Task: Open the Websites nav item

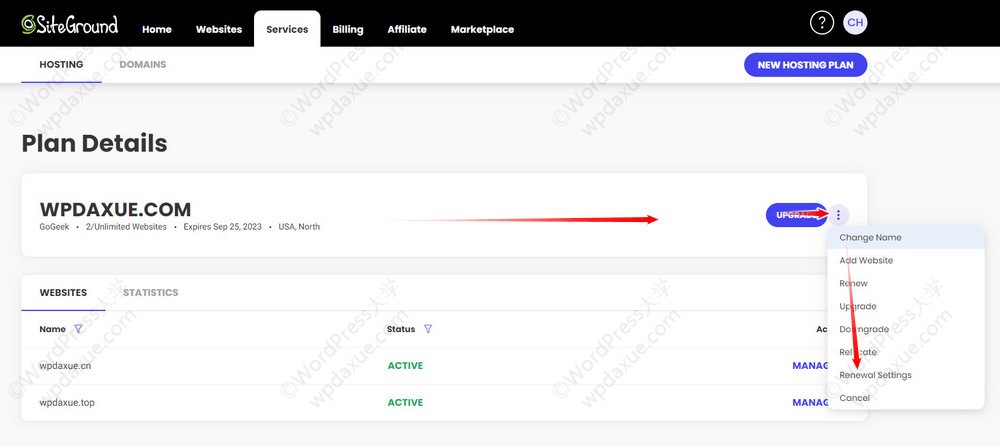Action: pyautogui.click(x=219, y=29)
